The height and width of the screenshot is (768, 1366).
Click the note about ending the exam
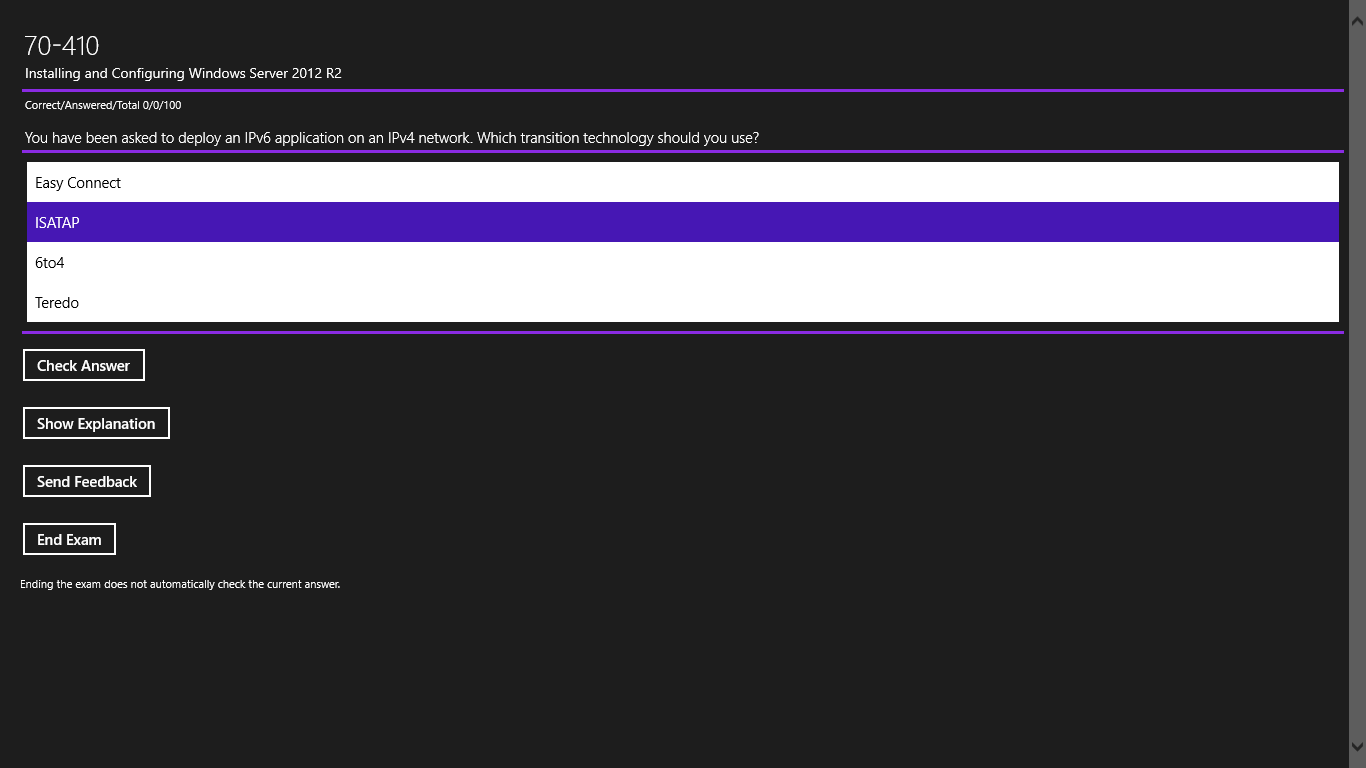181,583
